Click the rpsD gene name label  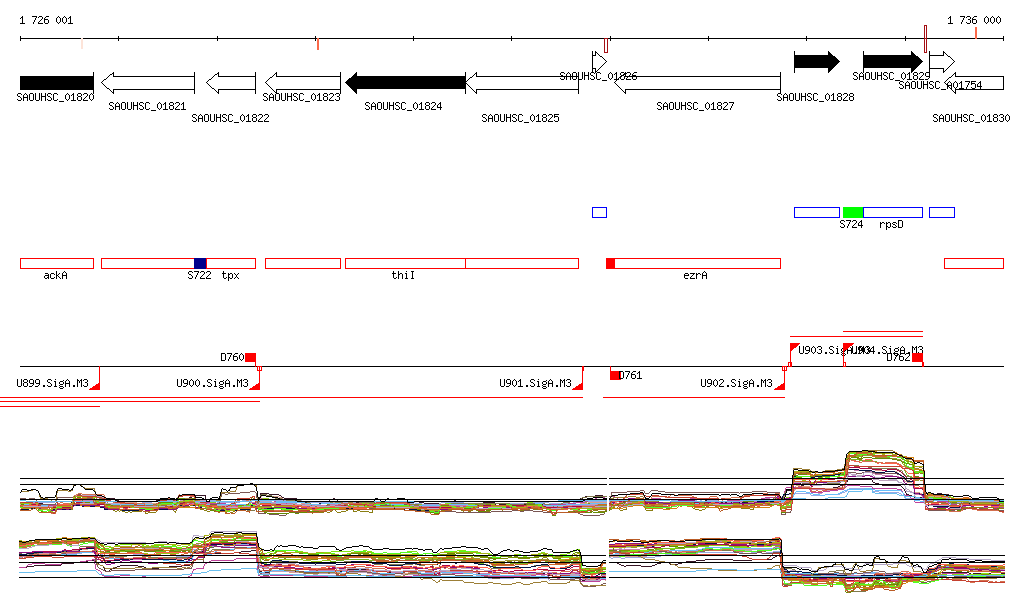pyautogui.click(x=891, y=225)
